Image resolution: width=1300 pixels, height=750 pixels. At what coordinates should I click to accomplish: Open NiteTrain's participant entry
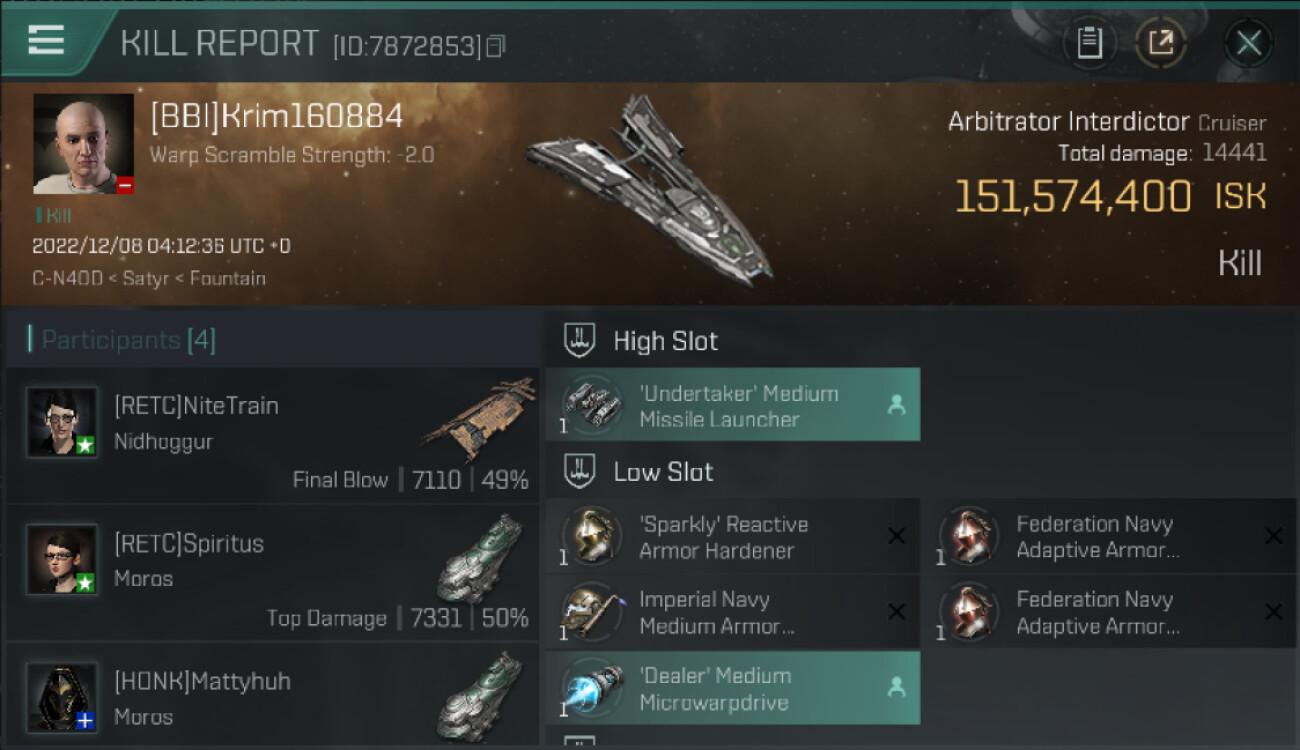coord(272,435)
